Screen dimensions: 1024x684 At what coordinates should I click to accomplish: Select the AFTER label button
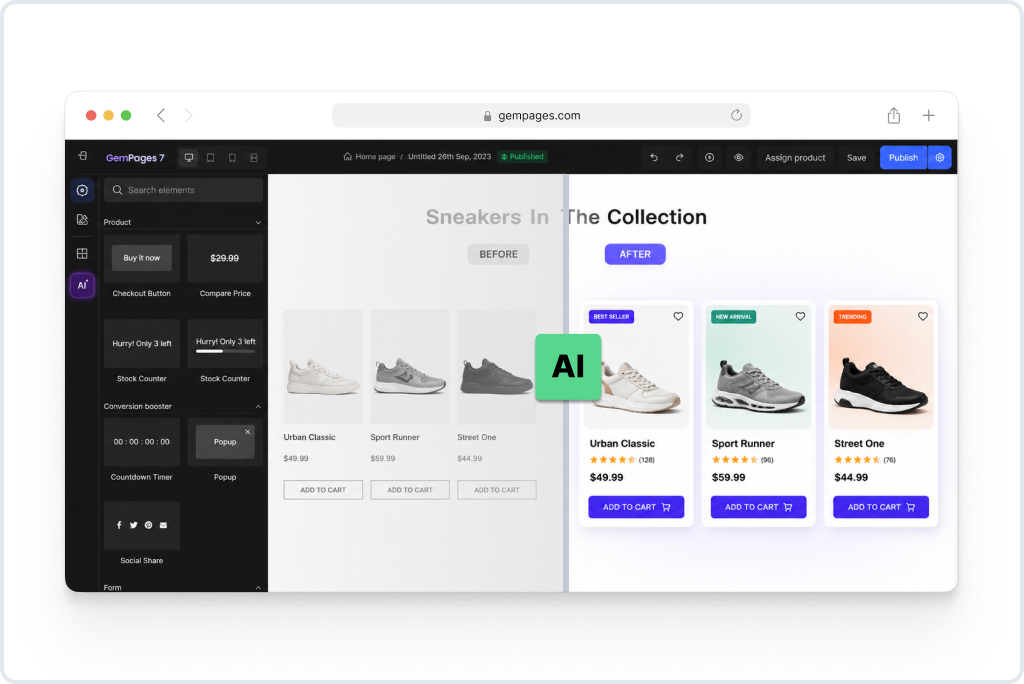(635, 254)
